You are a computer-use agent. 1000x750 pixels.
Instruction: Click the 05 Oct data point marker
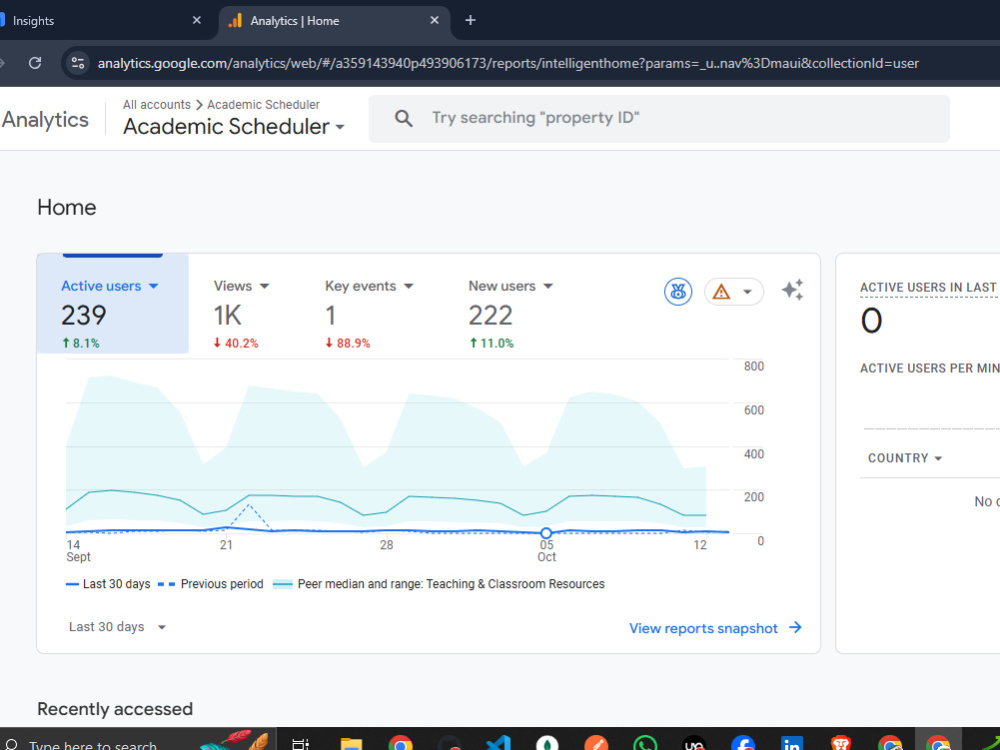pyautogui.click(x=546, y=533)
